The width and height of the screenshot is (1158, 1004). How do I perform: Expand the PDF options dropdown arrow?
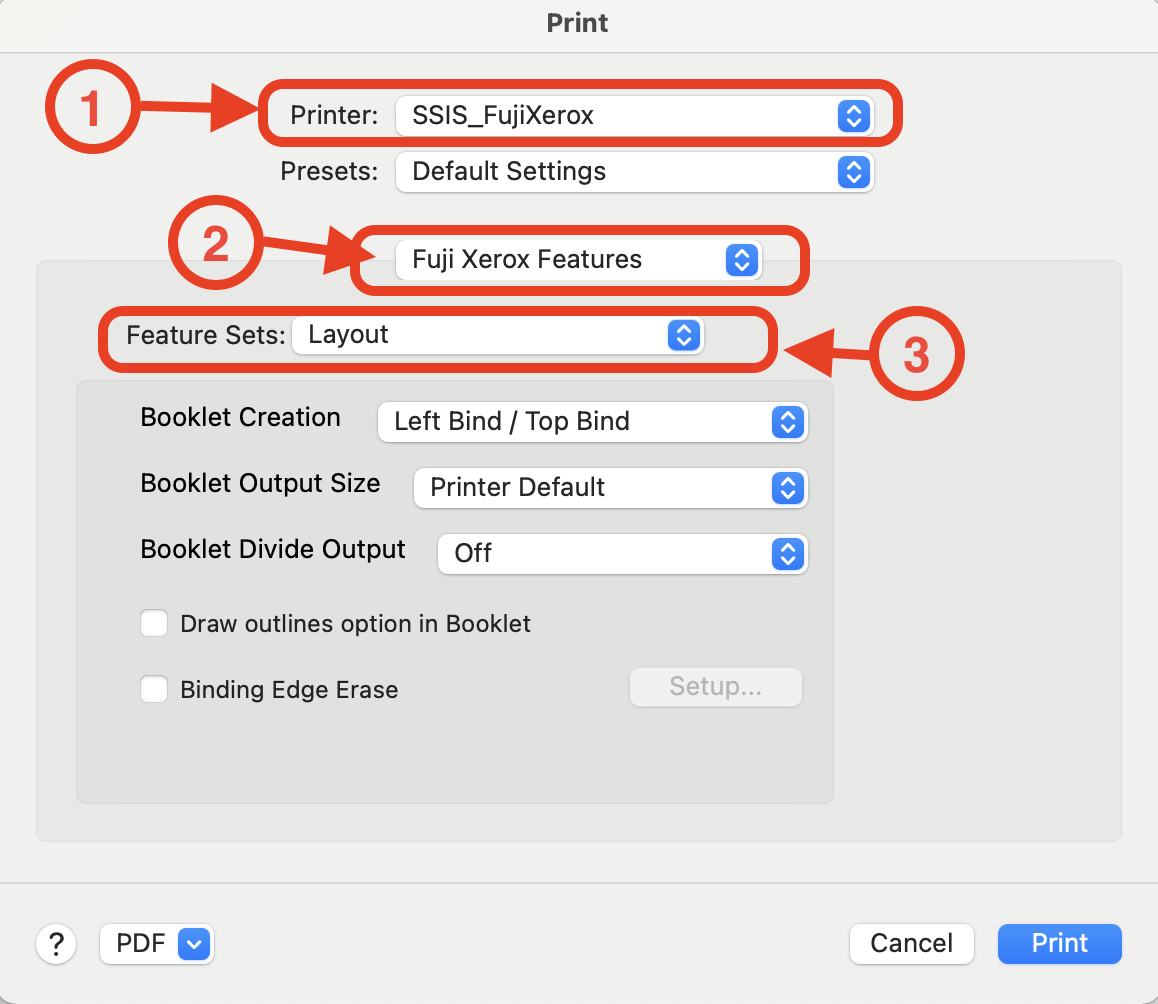pyautogui.click(x=193, y=943)
